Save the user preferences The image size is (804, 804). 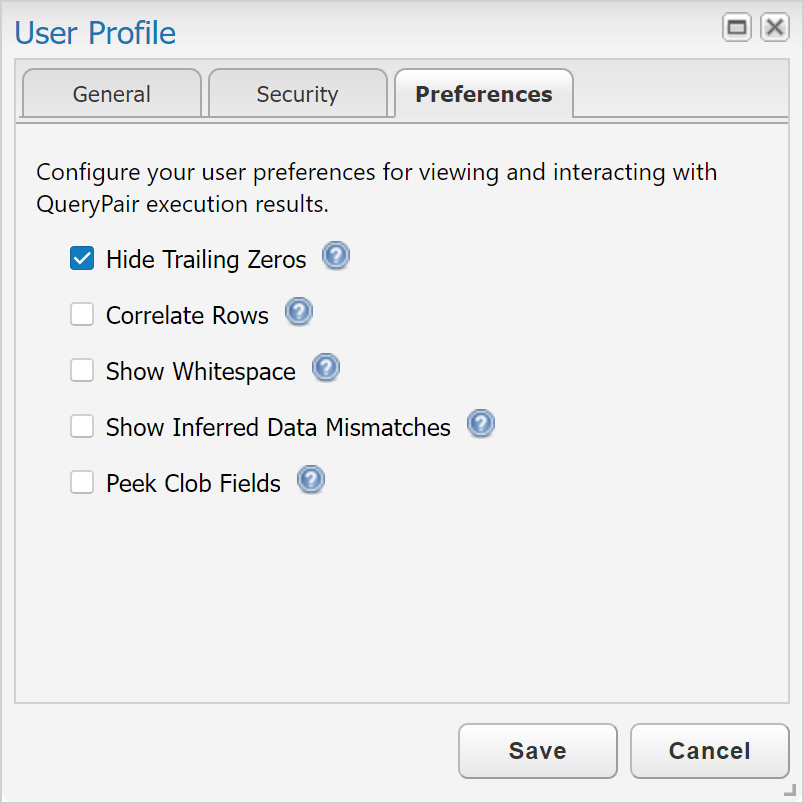537,751
